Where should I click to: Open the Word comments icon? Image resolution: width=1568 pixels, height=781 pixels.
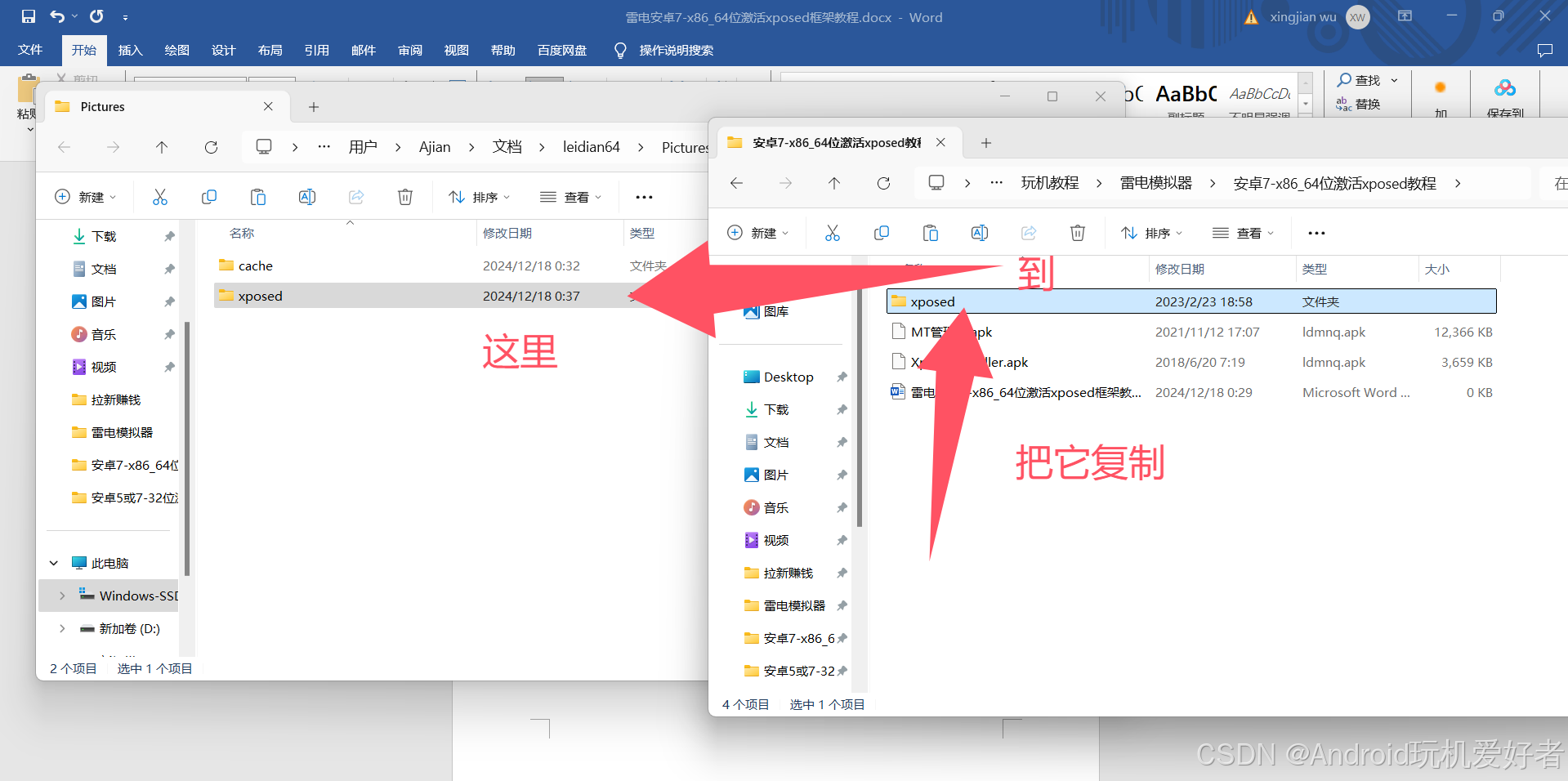(x=1544, y=51)
